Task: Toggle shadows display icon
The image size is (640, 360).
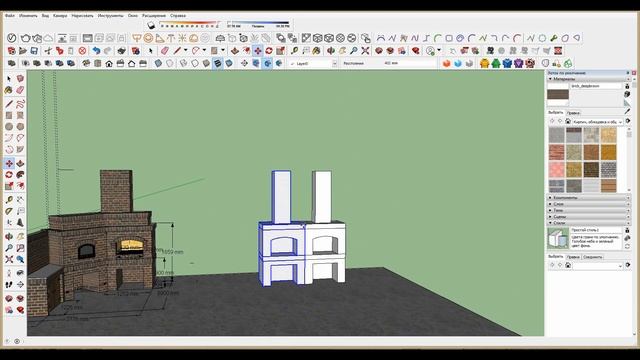Action: (151, 26)
